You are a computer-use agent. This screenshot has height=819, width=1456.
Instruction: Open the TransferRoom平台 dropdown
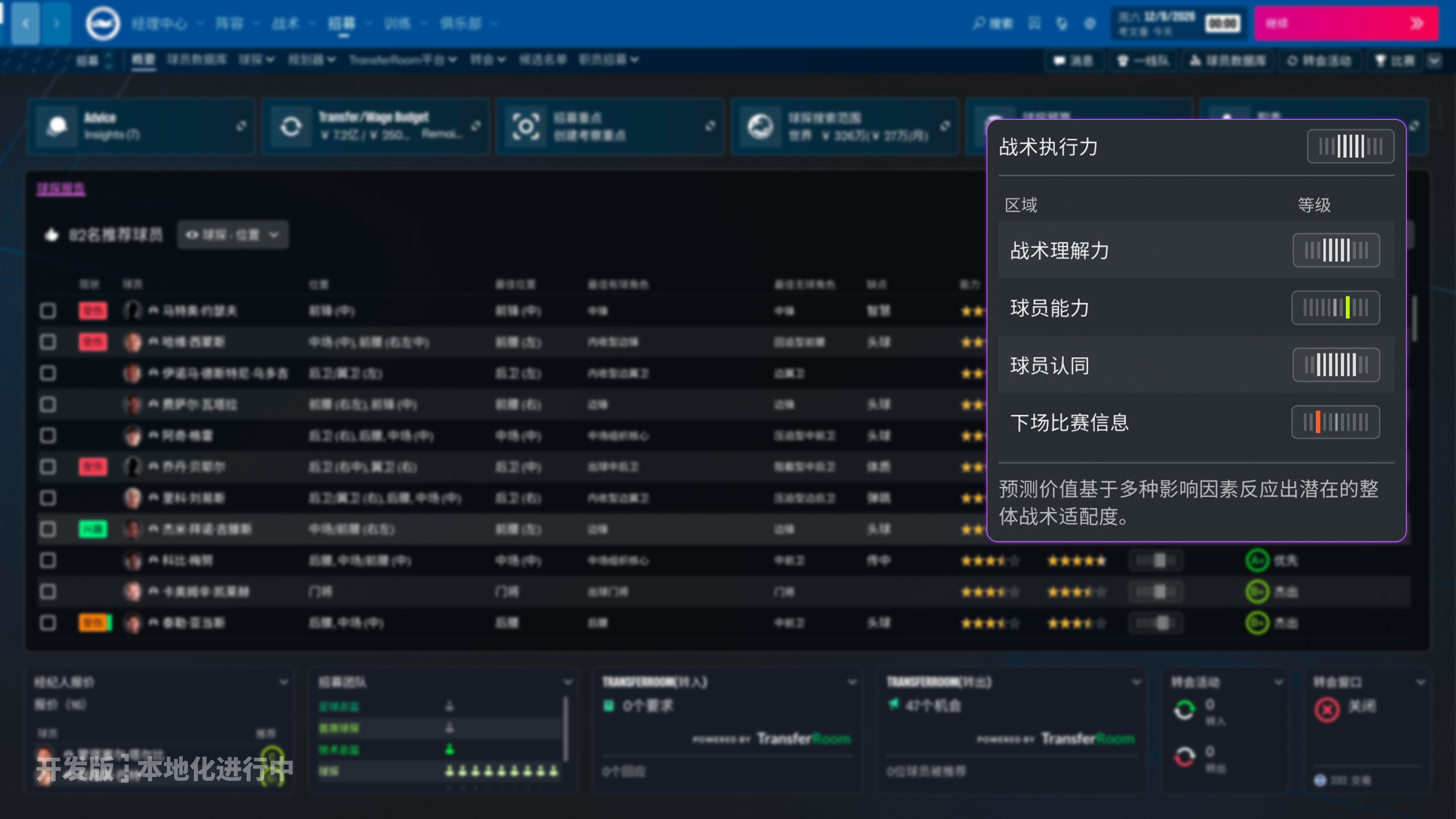point(402,60)
